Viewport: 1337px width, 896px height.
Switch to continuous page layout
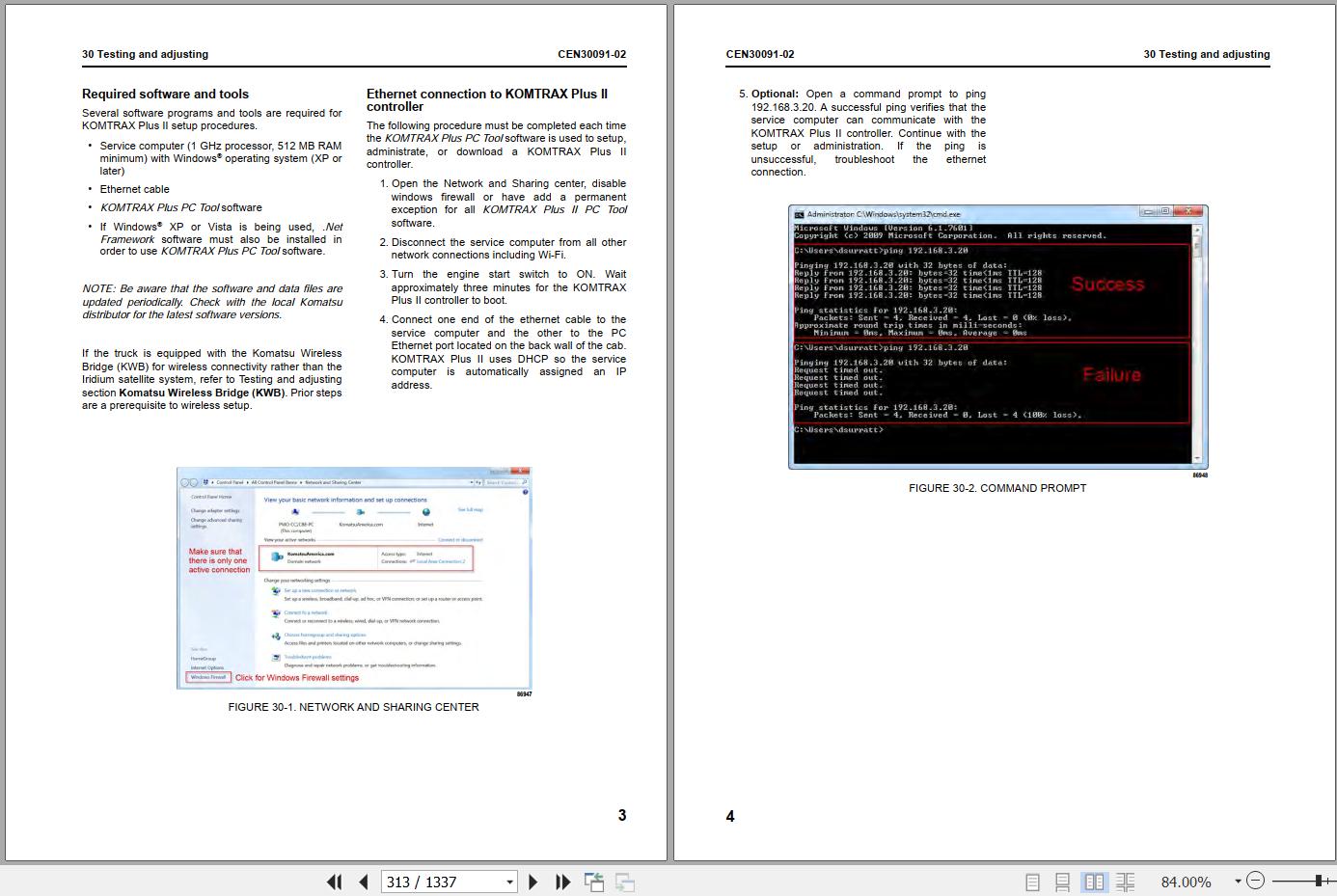[x=1062, y=882]
